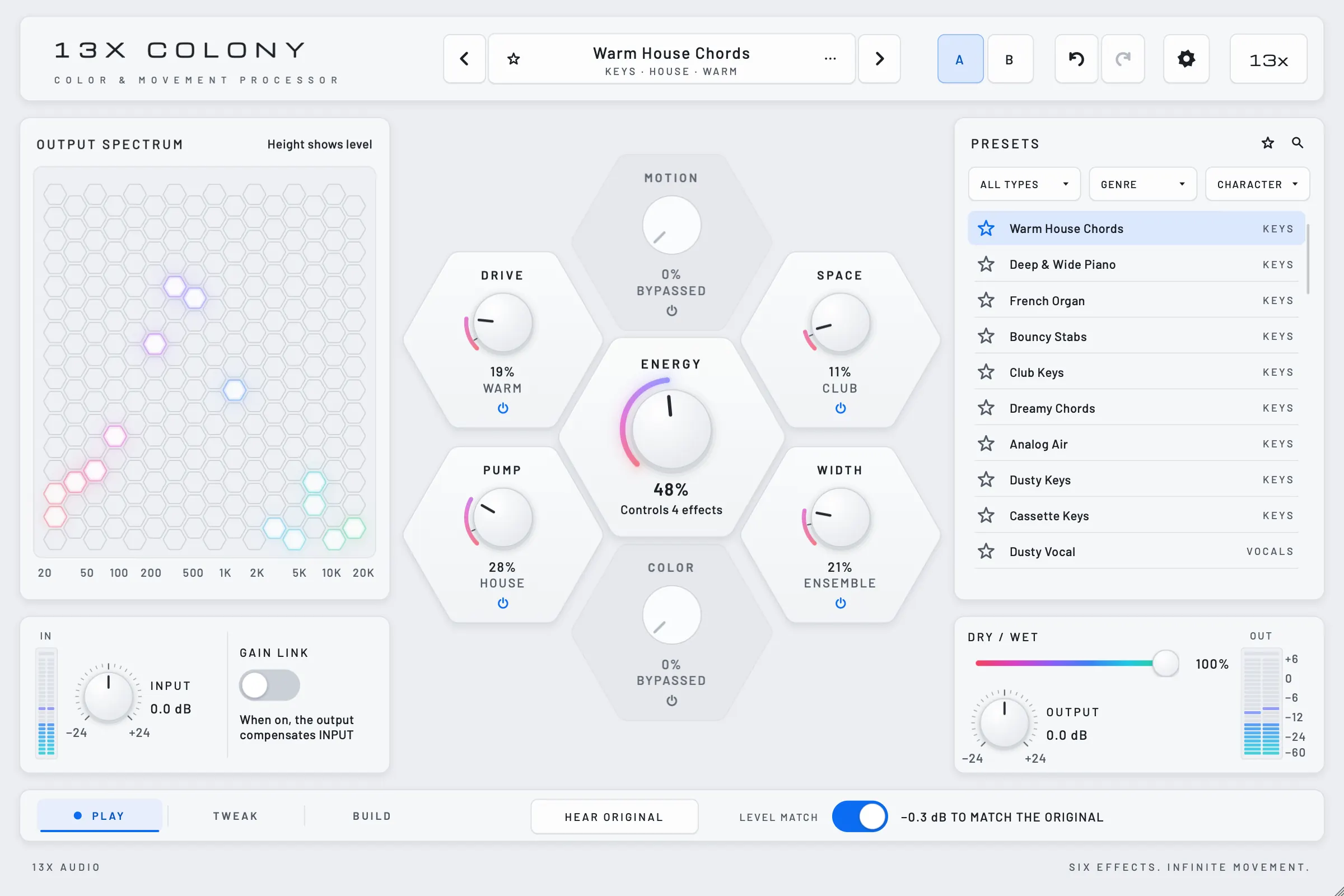Load the Club Keys preset
The image size is (1344, 896).
(x=1136, y=372)
